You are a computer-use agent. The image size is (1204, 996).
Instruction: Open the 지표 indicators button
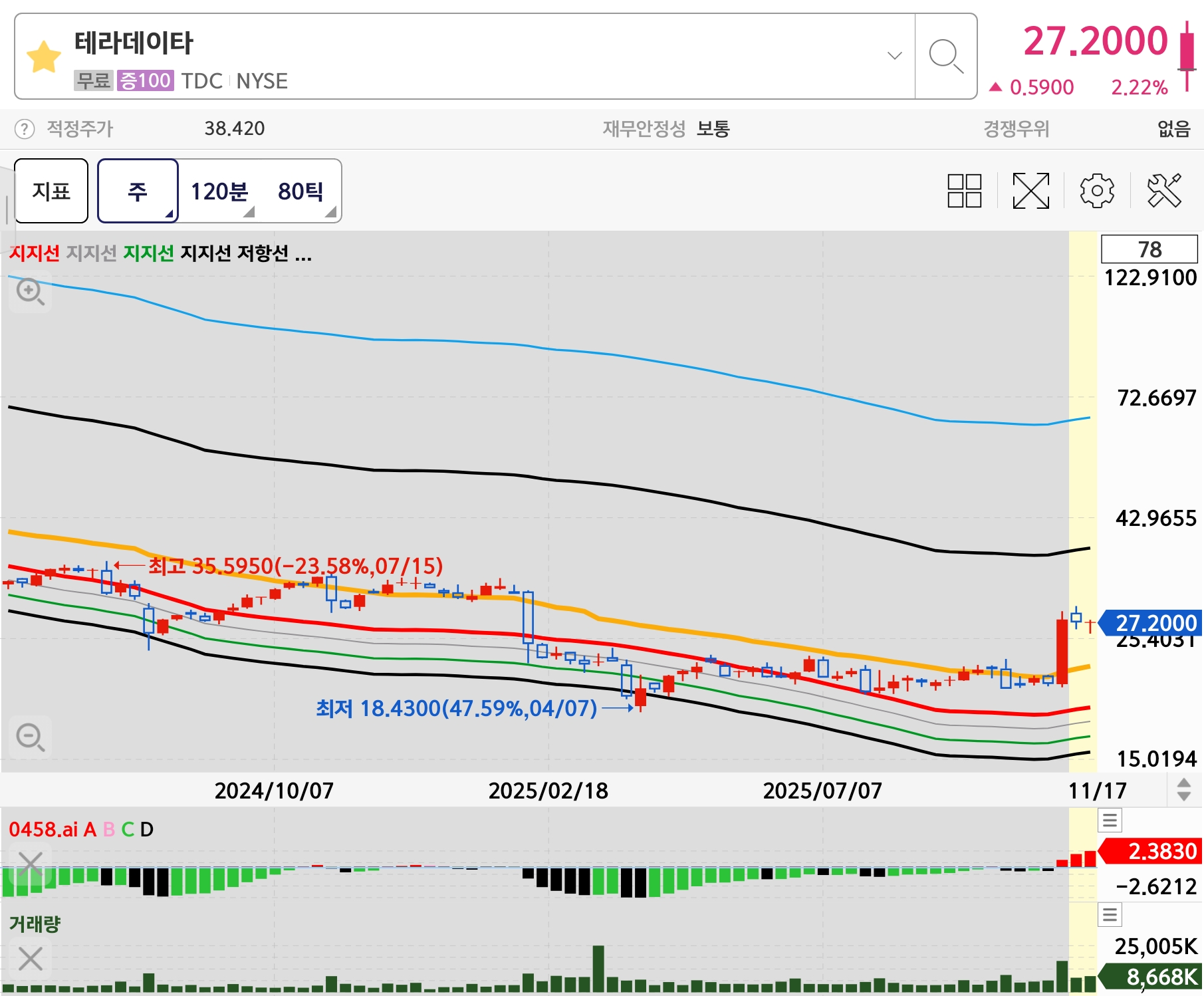51,191
